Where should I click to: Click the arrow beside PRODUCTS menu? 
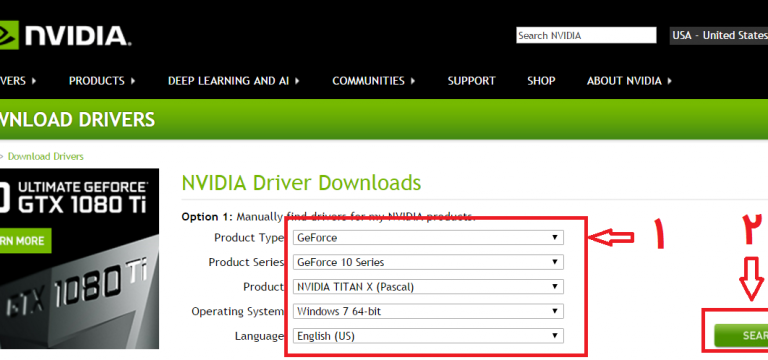point(133,81)
